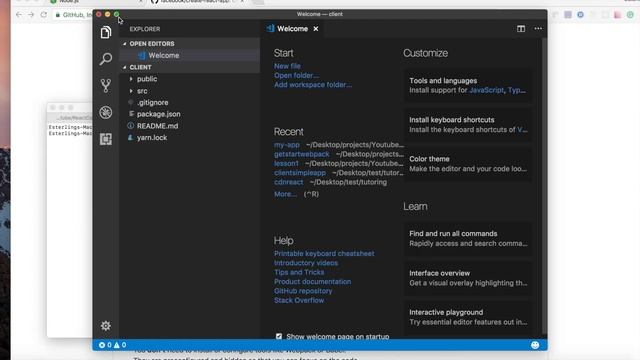Click the New file link
640x360 pixels.
[x=287, y=66]
